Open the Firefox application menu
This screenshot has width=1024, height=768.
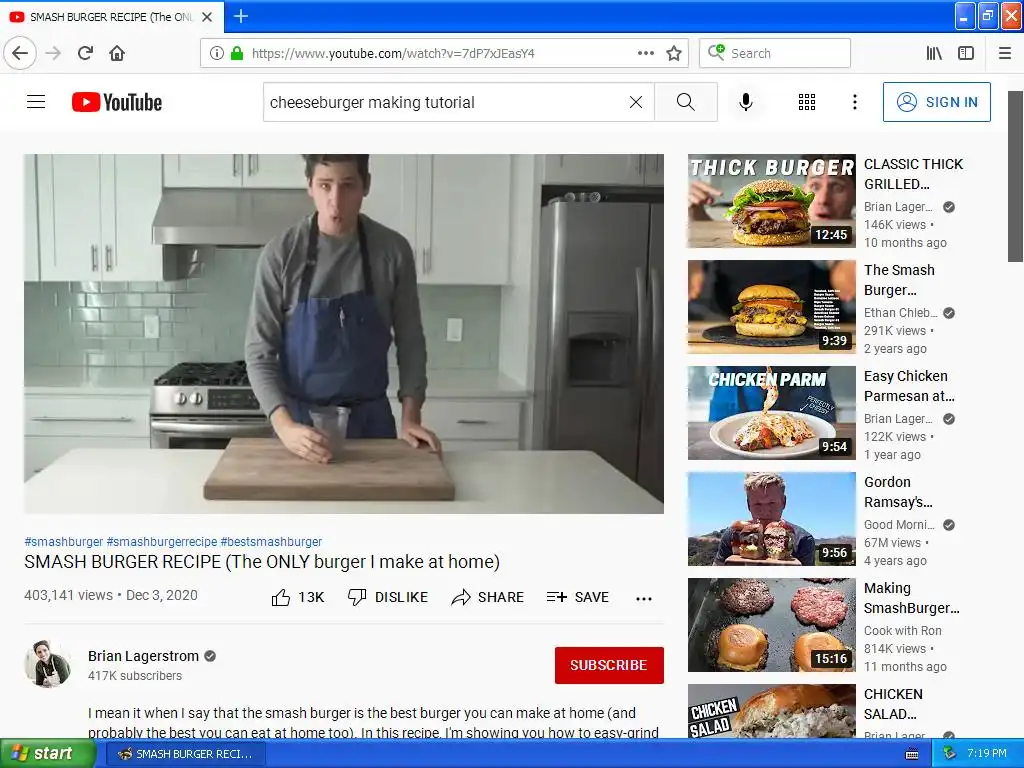click(x=1005, y=53)
